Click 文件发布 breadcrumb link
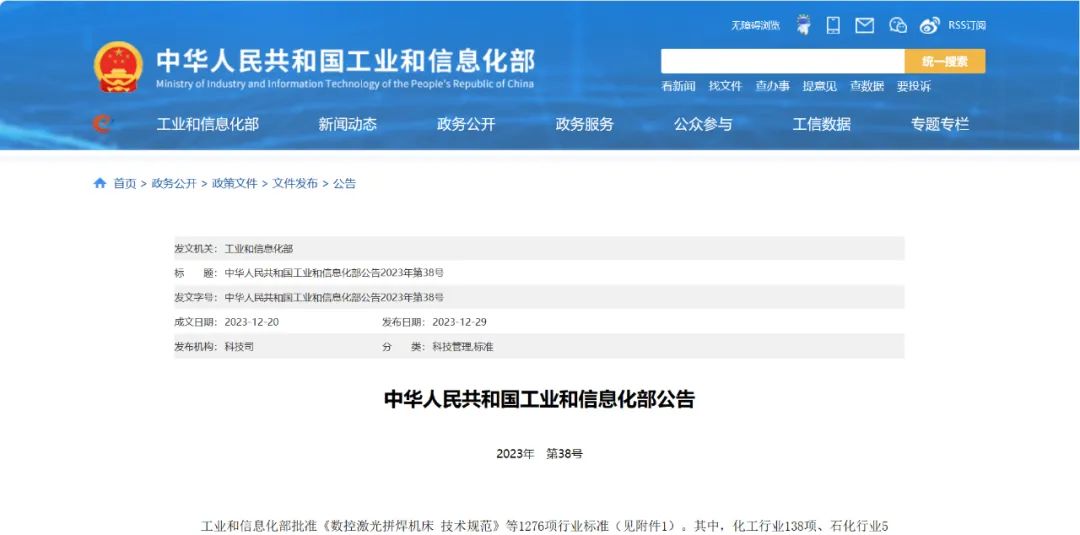The width and height of the screenshot is (1080, 535). [295, 183]
